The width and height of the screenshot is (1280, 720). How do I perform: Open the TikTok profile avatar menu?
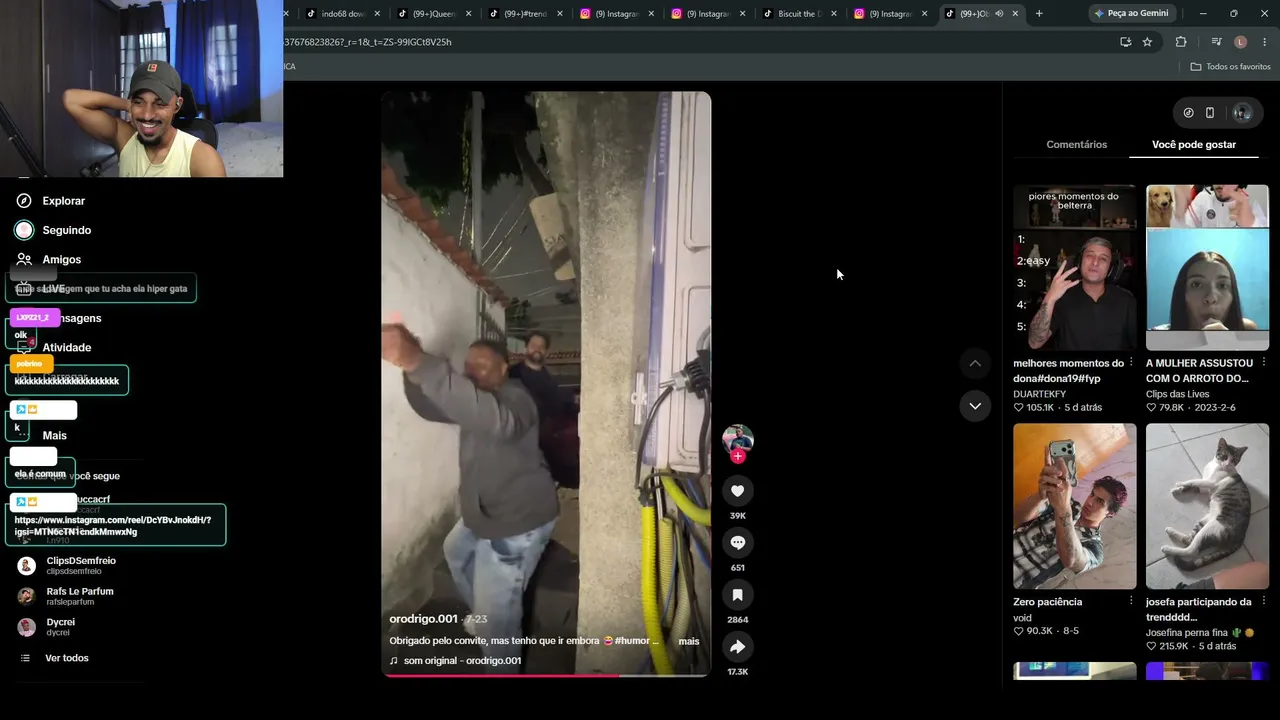coord(1242,113)
